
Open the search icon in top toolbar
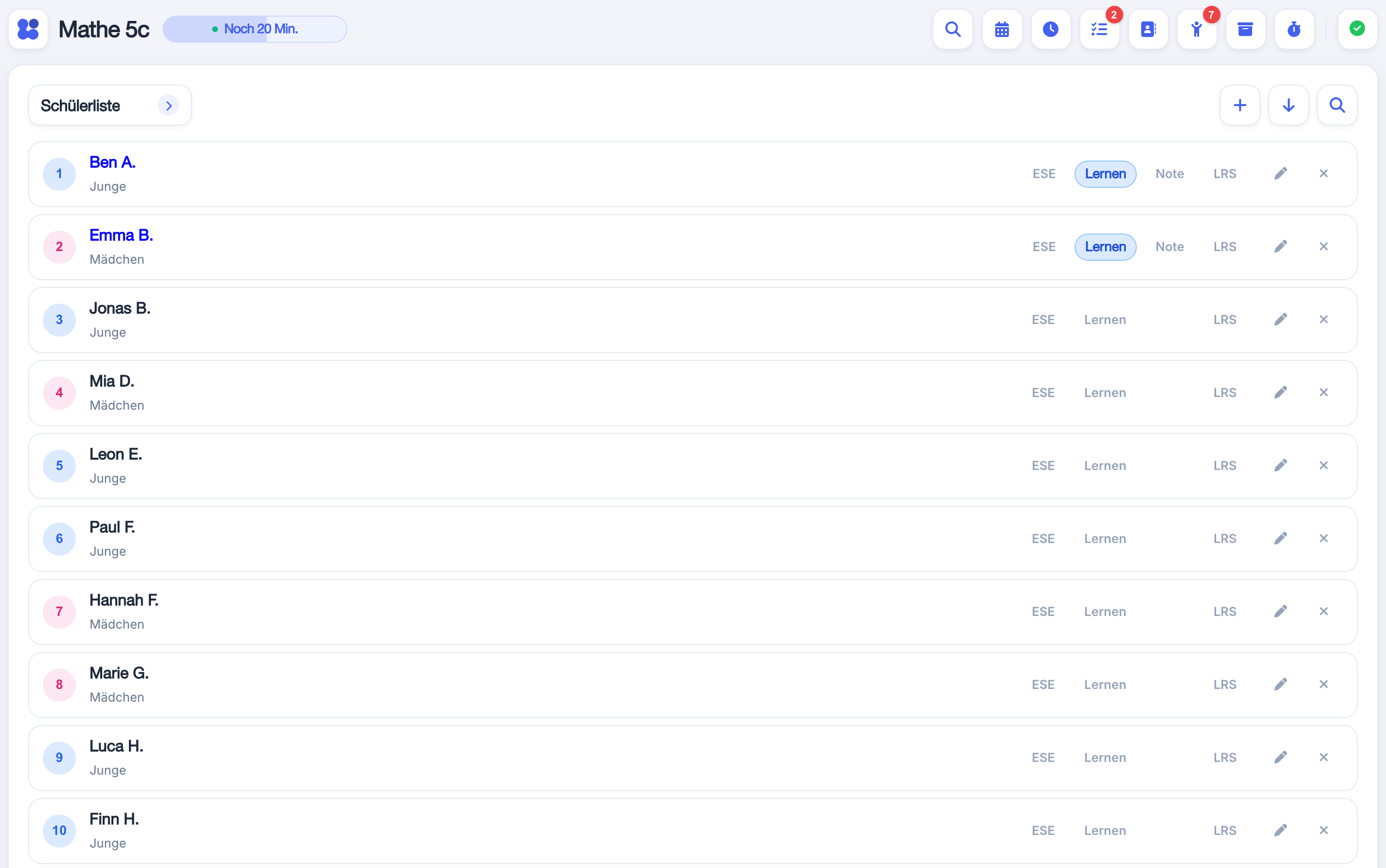pos(952,29)
